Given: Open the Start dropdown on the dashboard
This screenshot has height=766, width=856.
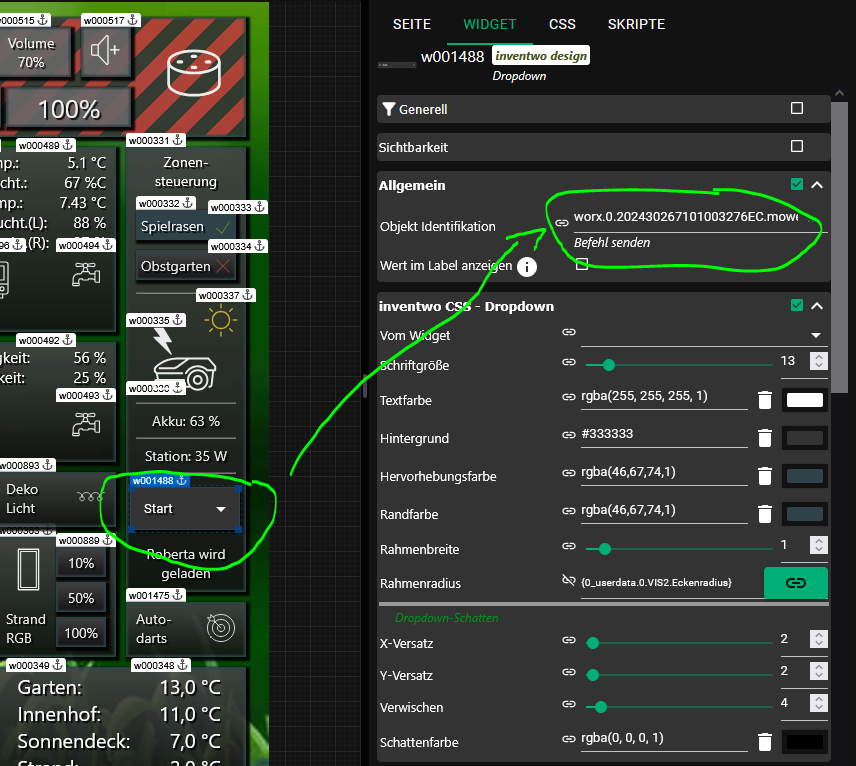Looking at the screenshot, I should pos(185,509).
